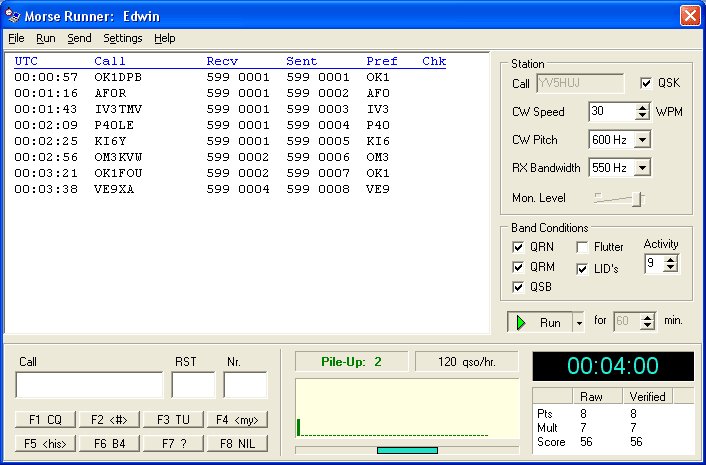Select log entry VE9XA
706x465 pixels.
[x=203, y=189]
